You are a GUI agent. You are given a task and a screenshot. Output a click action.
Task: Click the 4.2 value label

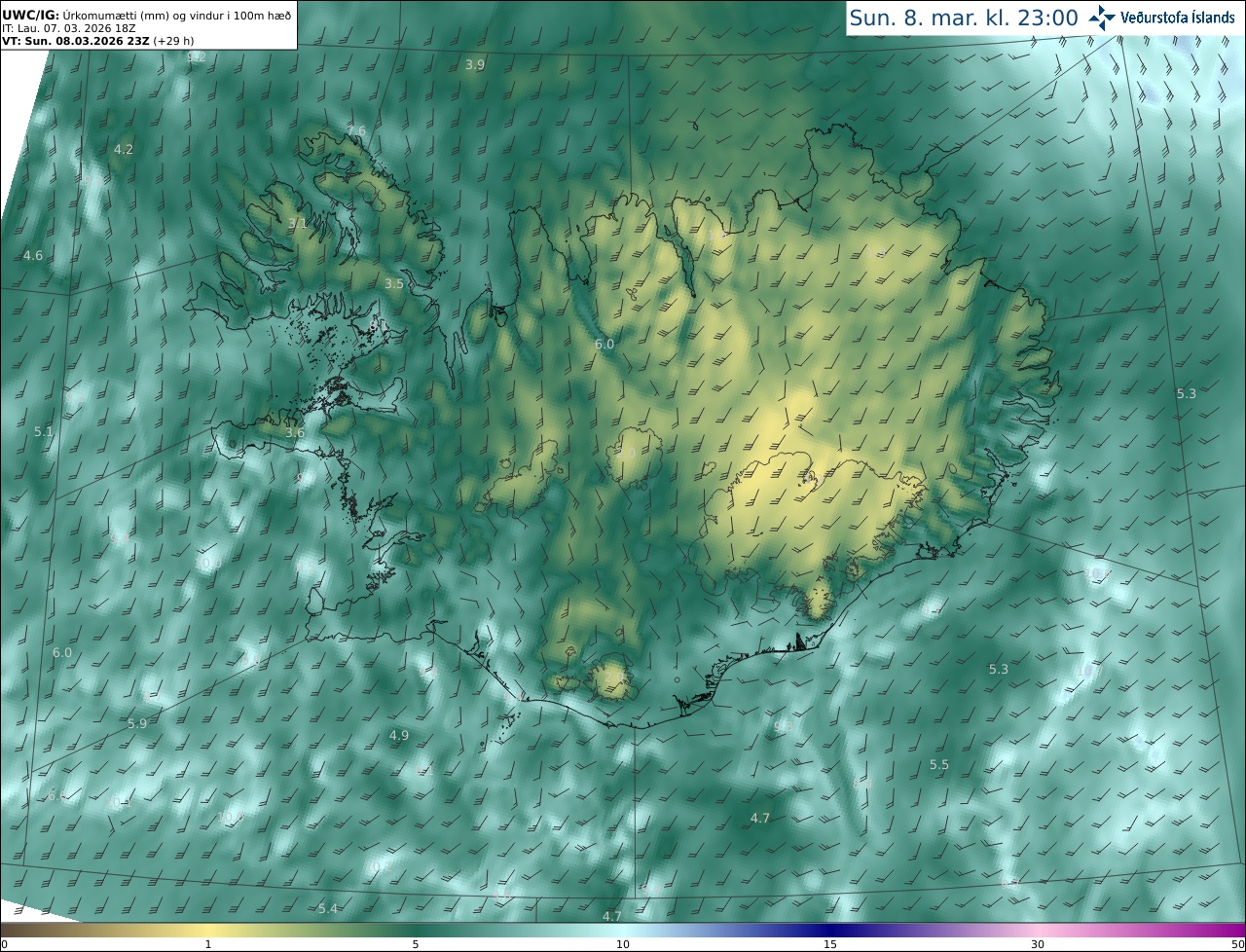coord(124,149)
